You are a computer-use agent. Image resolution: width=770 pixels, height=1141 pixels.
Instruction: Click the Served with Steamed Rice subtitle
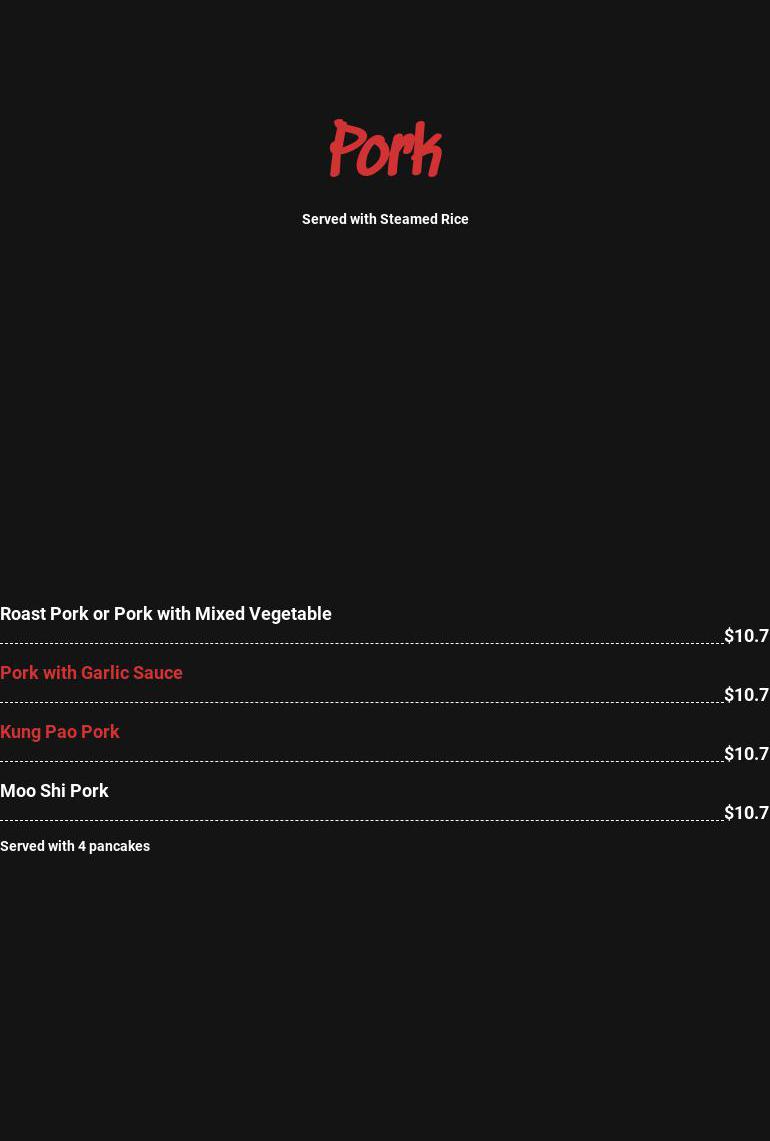(385, 219)
